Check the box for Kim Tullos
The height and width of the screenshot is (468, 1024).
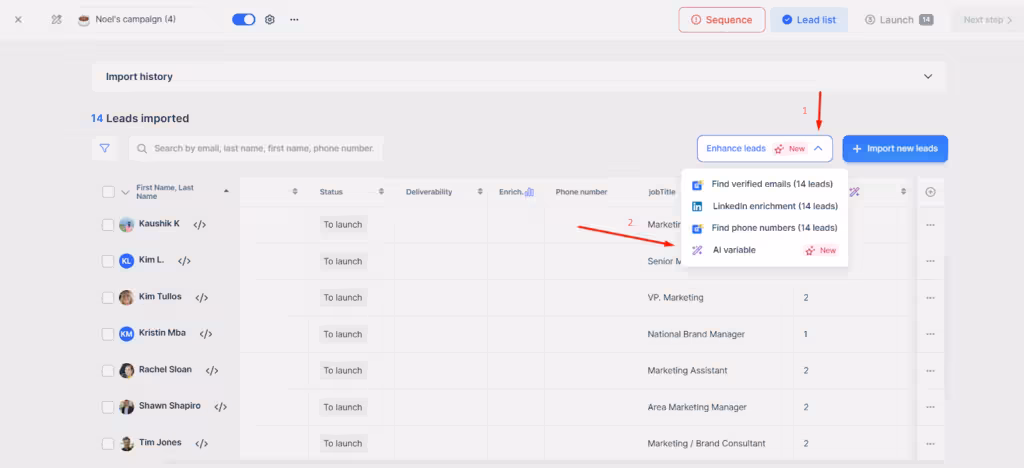point(108,298)
